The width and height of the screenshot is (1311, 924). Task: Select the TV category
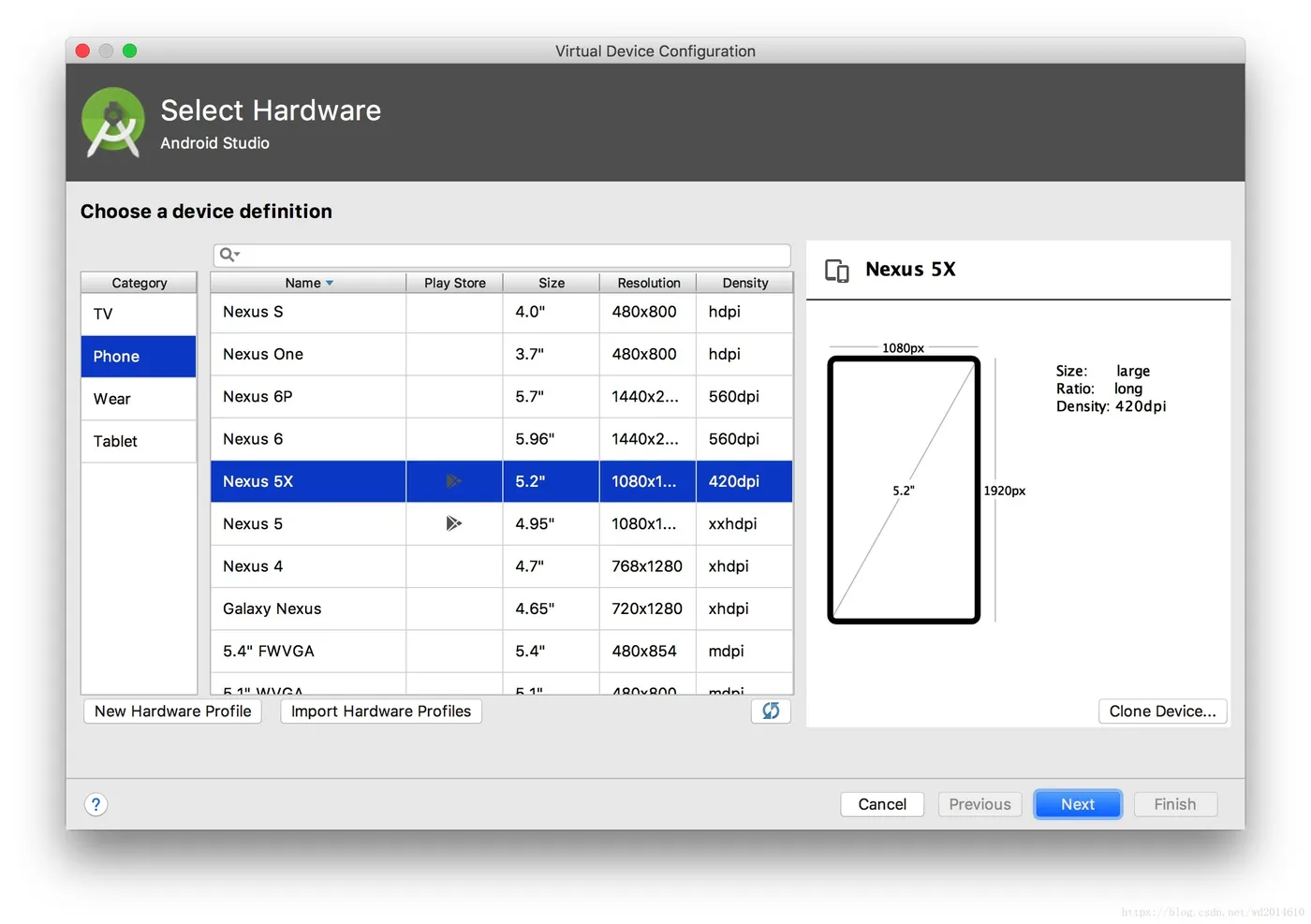(x=139, y=314)
